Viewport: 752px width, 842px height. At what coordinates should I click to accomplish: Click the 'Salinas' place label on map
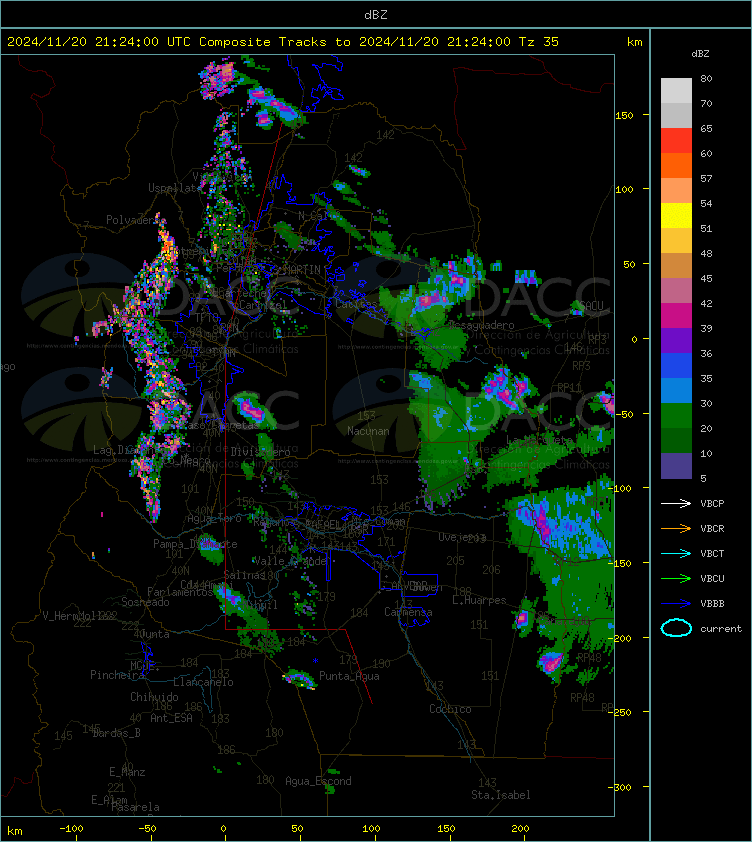click(244, 575)
